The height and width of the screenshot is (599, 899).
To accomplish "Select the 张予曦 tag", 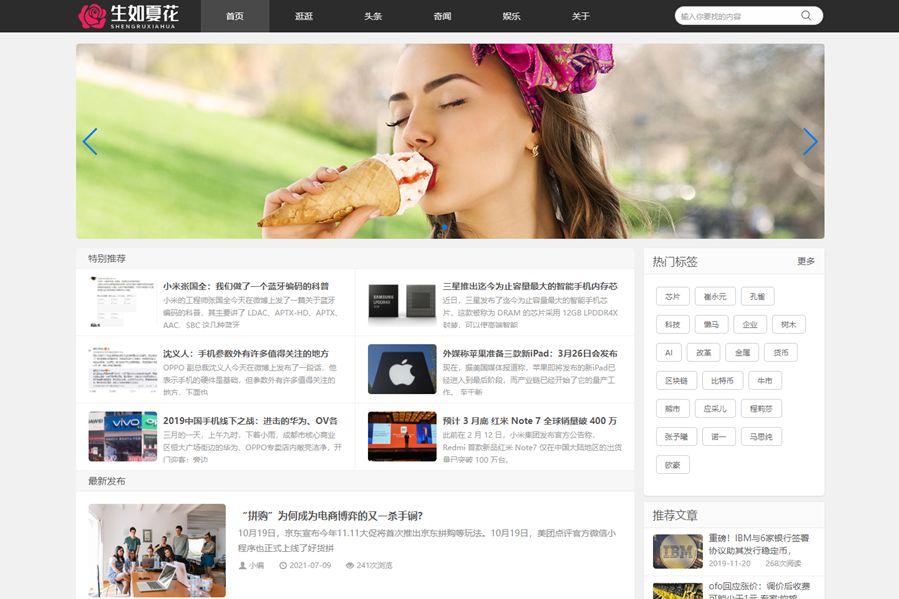I will click(x=677, y=437).
